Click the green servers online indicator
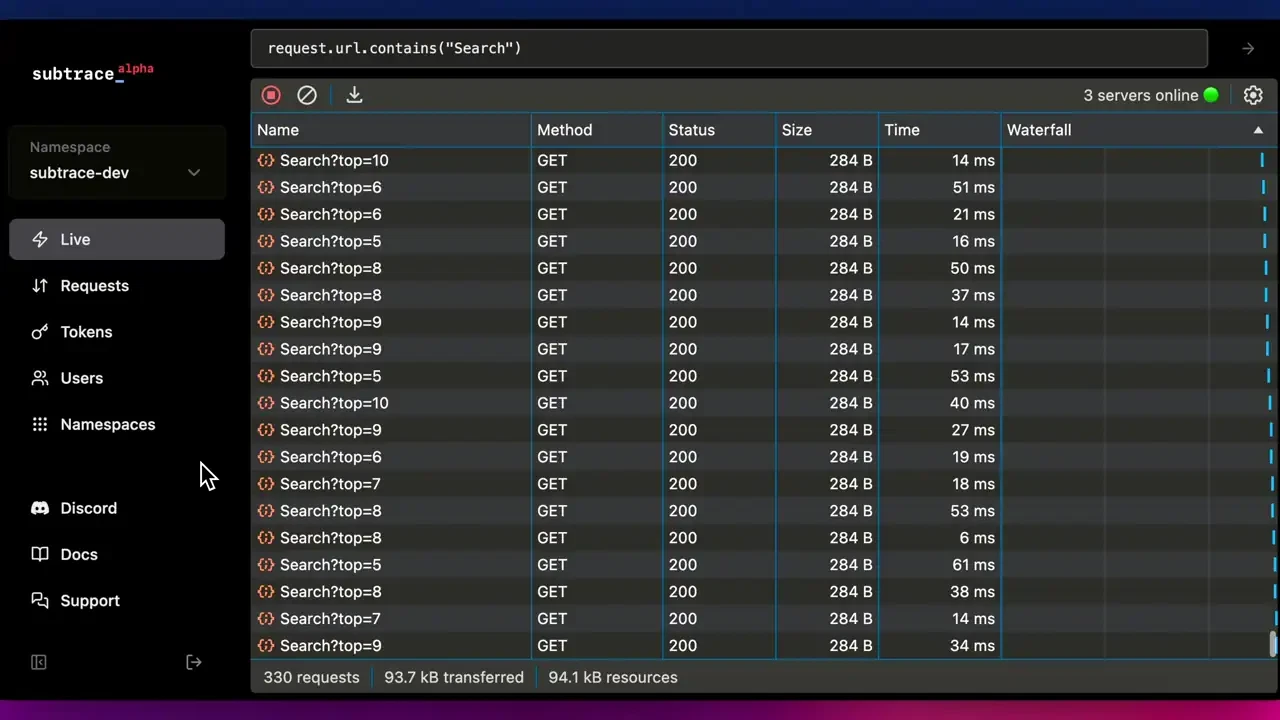1280x720 pixels. [1211, 95]
